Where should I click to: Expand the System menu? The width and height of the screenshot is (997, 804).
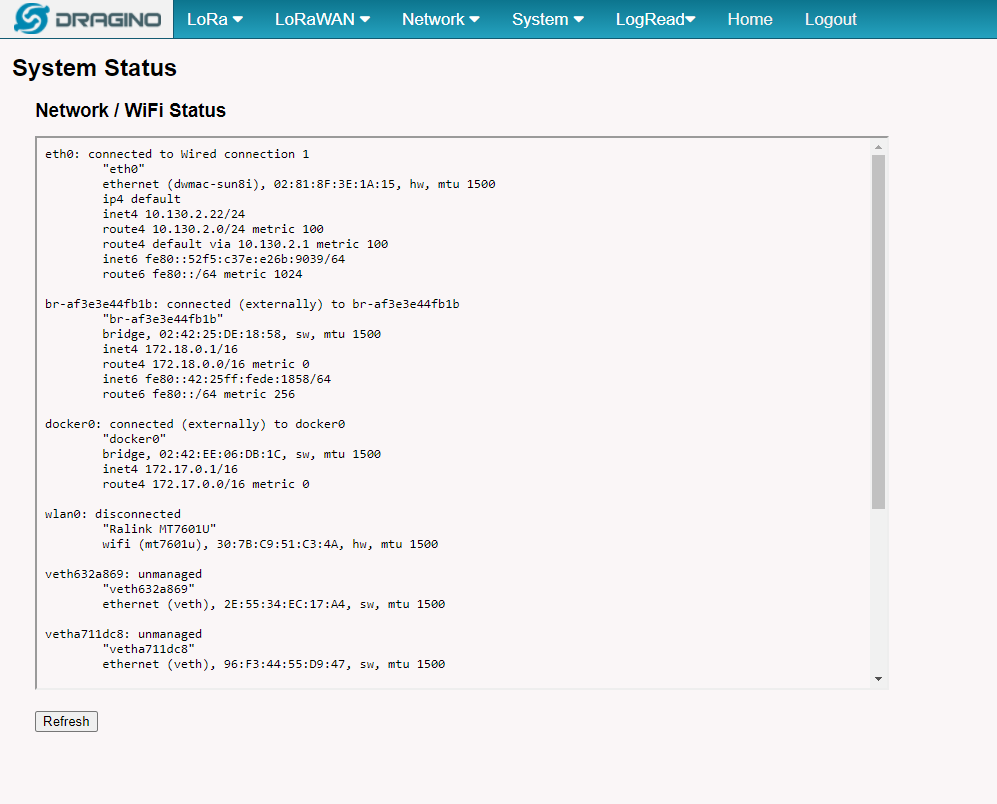click(x=548, y=19)
